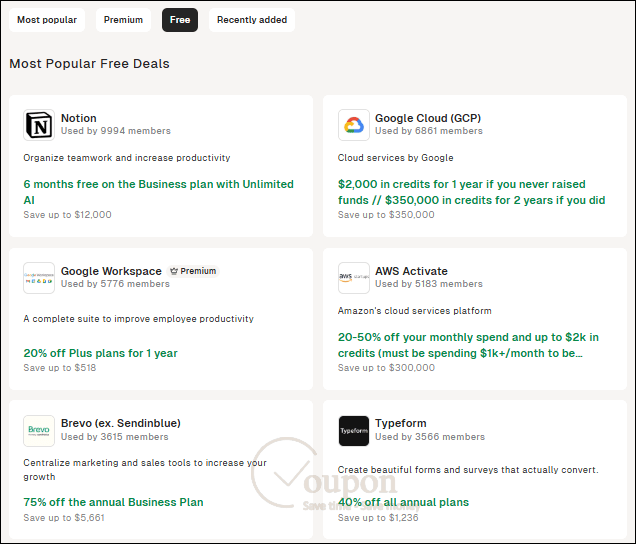Click the Google Cloud logo icon

(354, 125)
